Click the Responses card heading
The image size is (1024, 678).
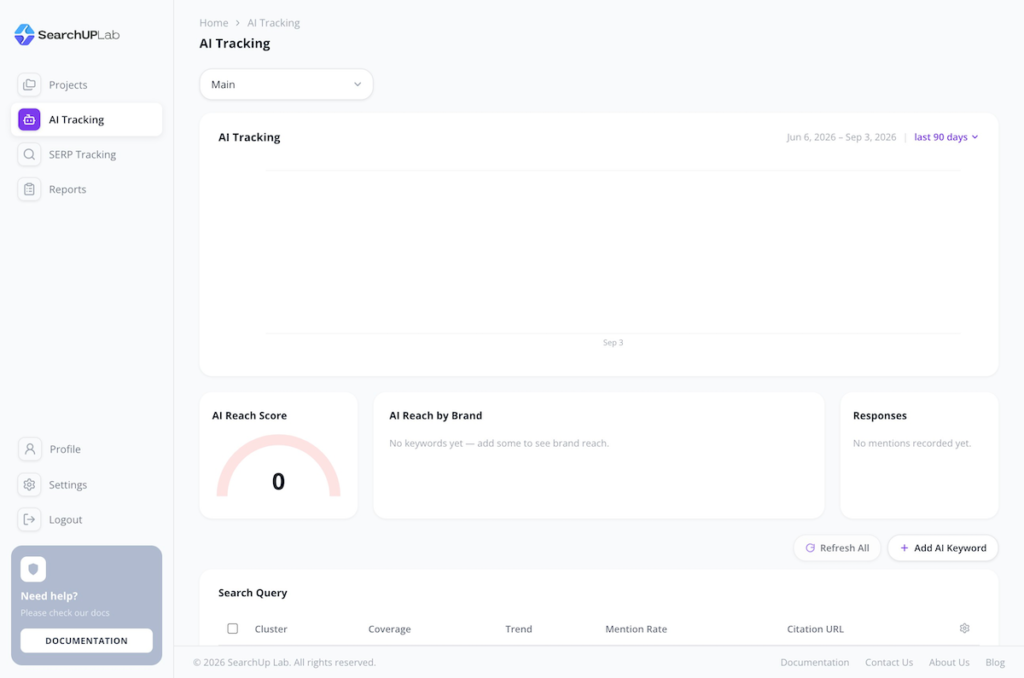point(880,415)
